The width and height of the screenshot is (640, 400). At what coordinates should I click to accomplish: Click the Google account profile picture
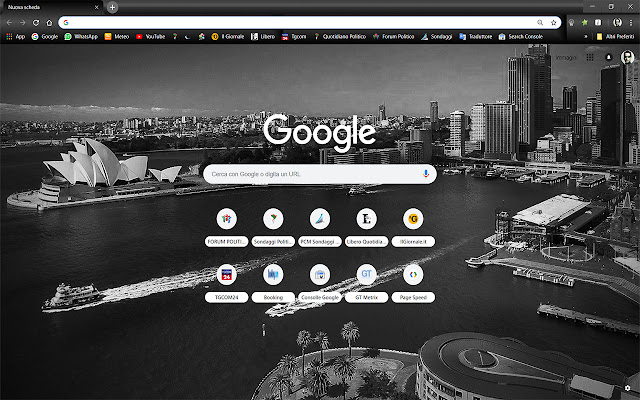627,58
